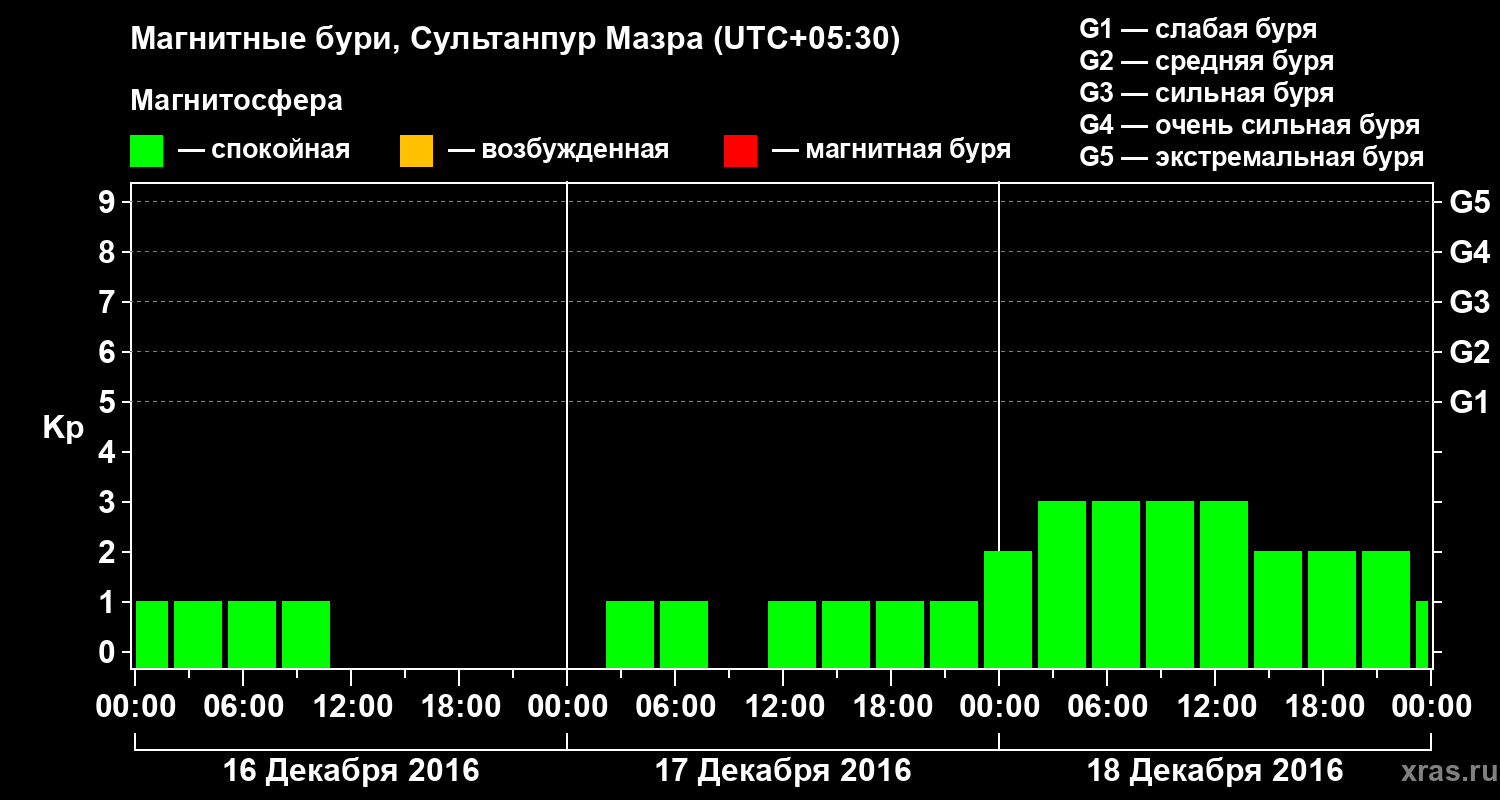Image resolution: width=1500 pixels, height=800 pixels.
Task: Click the 'G3 — сильная буря' legend line
Action: (1207, 93)
